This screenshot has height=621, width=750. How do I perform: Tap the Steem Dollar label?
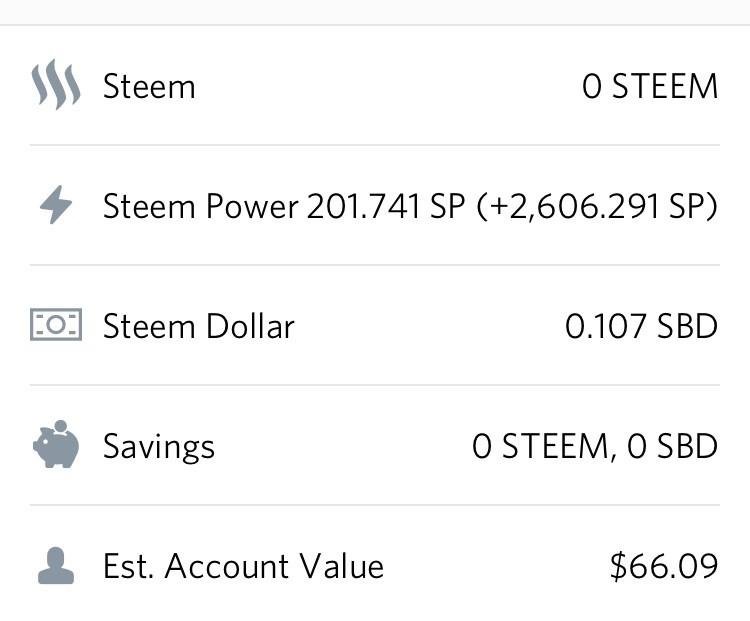click(198, 326)
